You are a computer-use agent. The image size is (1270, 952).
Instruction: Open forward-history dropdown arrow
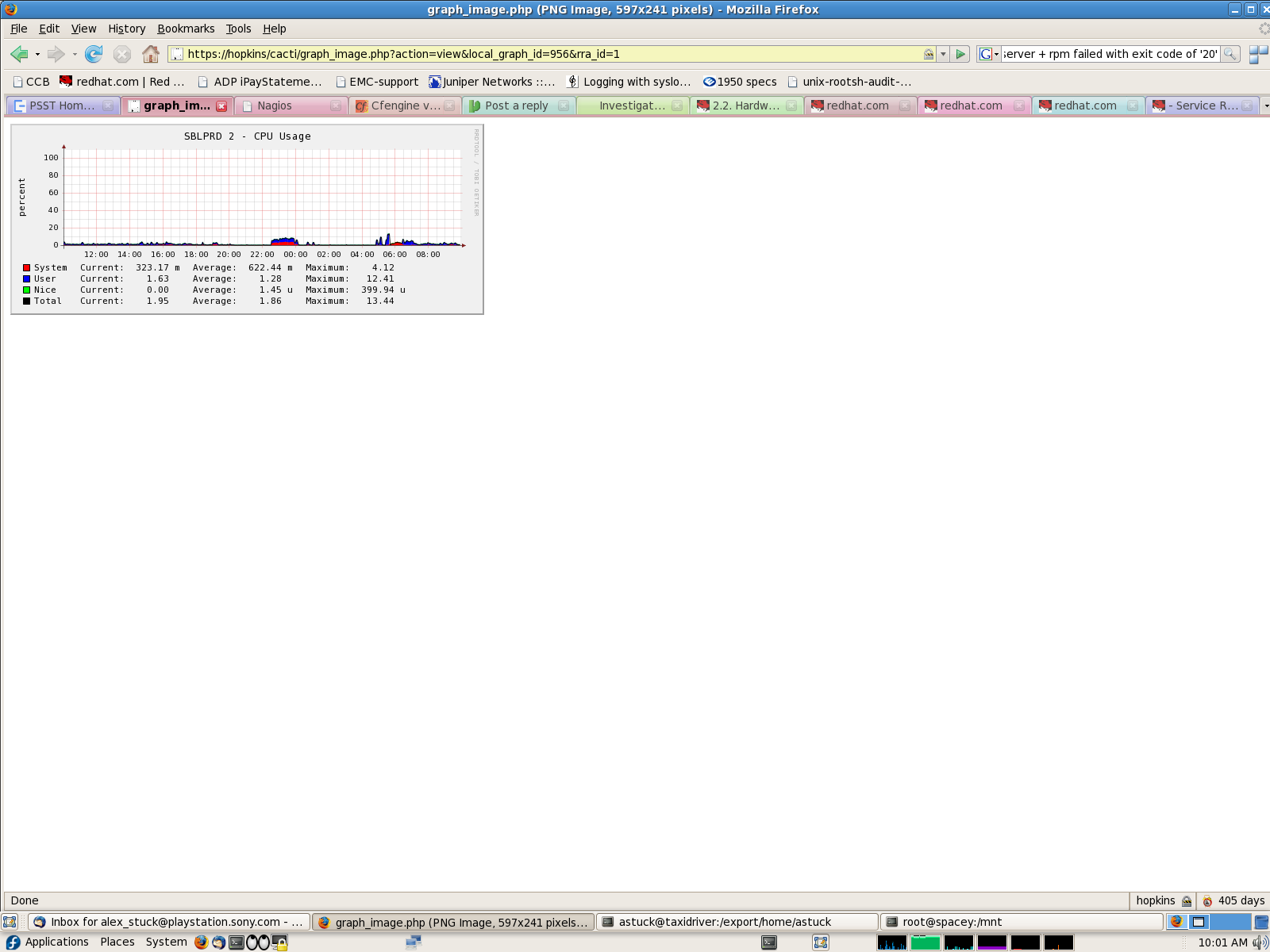pyautogui.click(x=75, y=54)
